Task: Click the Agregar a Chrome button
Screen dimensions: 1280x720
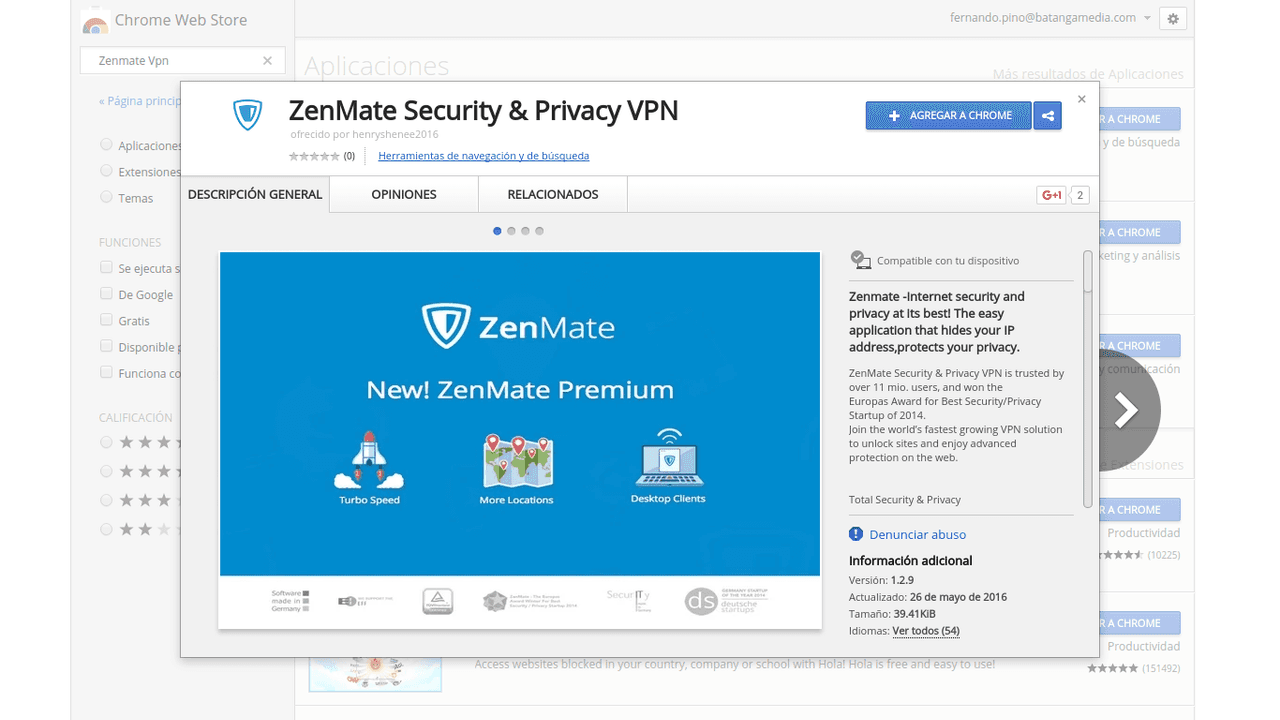Action: (x=949, y=116)
